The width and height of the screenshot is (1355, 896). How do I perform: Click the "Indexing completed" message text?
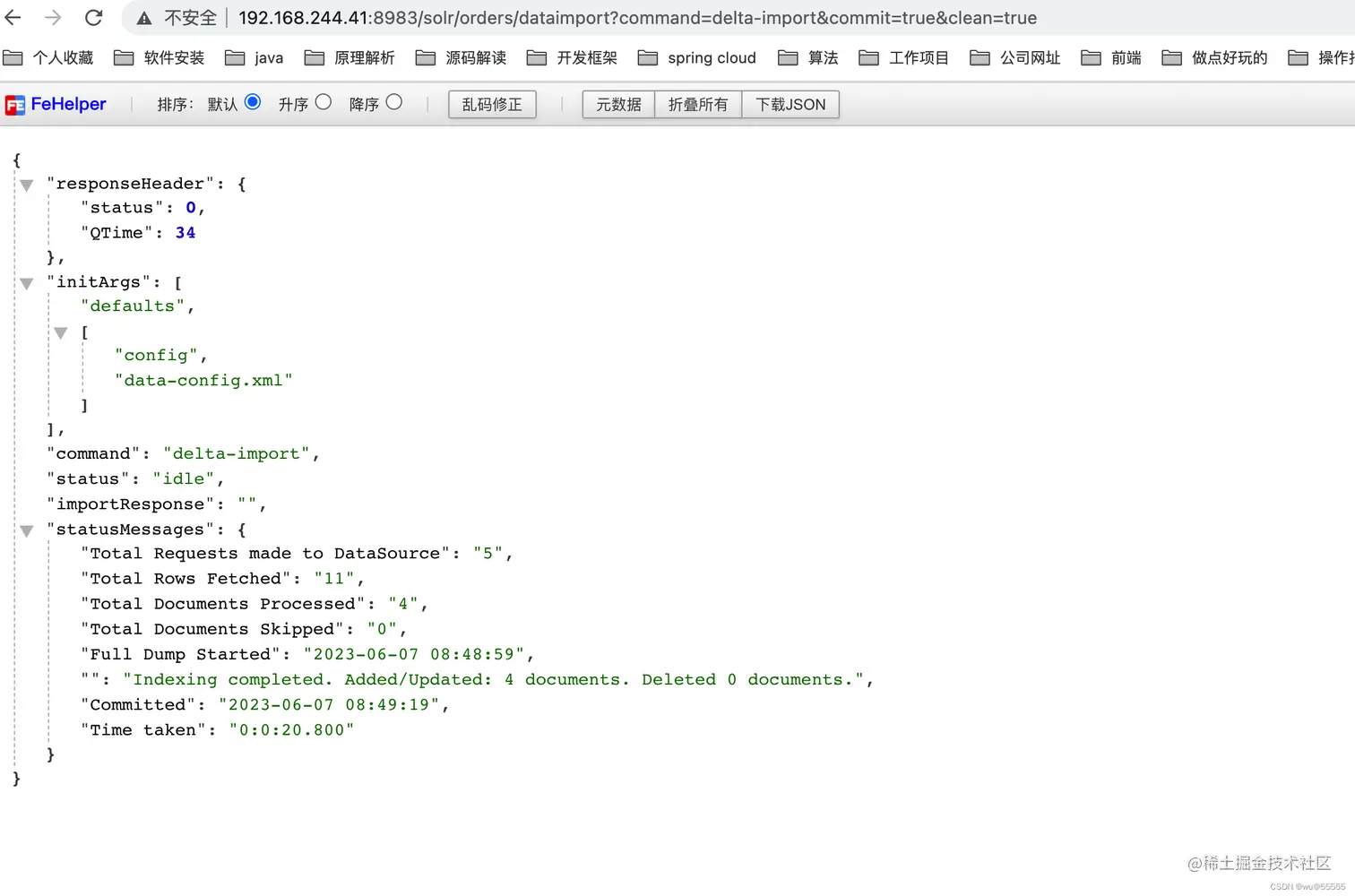[493, 680]
